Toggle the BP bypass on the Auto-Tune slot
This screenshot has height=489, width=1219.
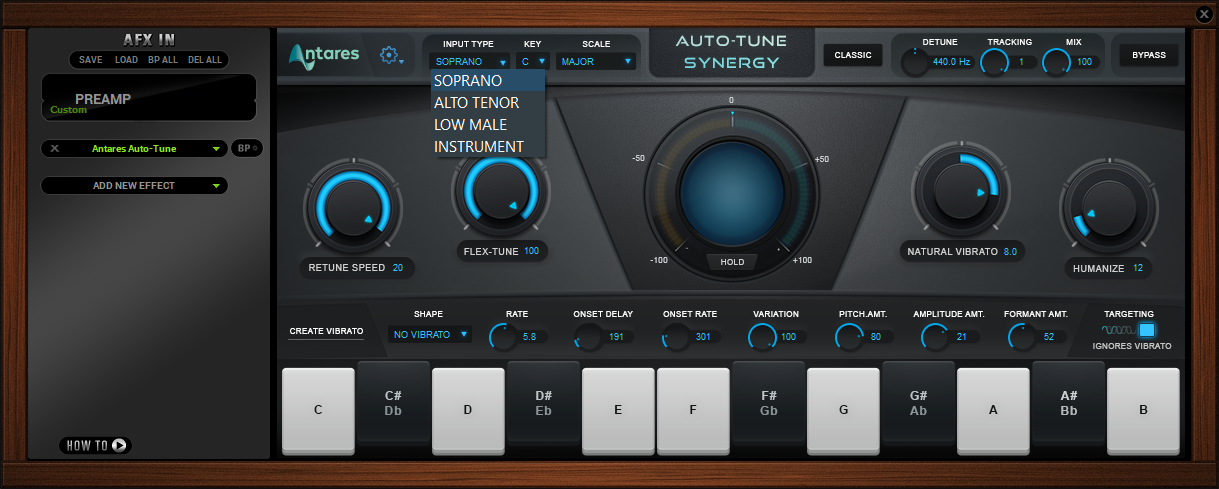pyautogui.click(x=247, y=148)
